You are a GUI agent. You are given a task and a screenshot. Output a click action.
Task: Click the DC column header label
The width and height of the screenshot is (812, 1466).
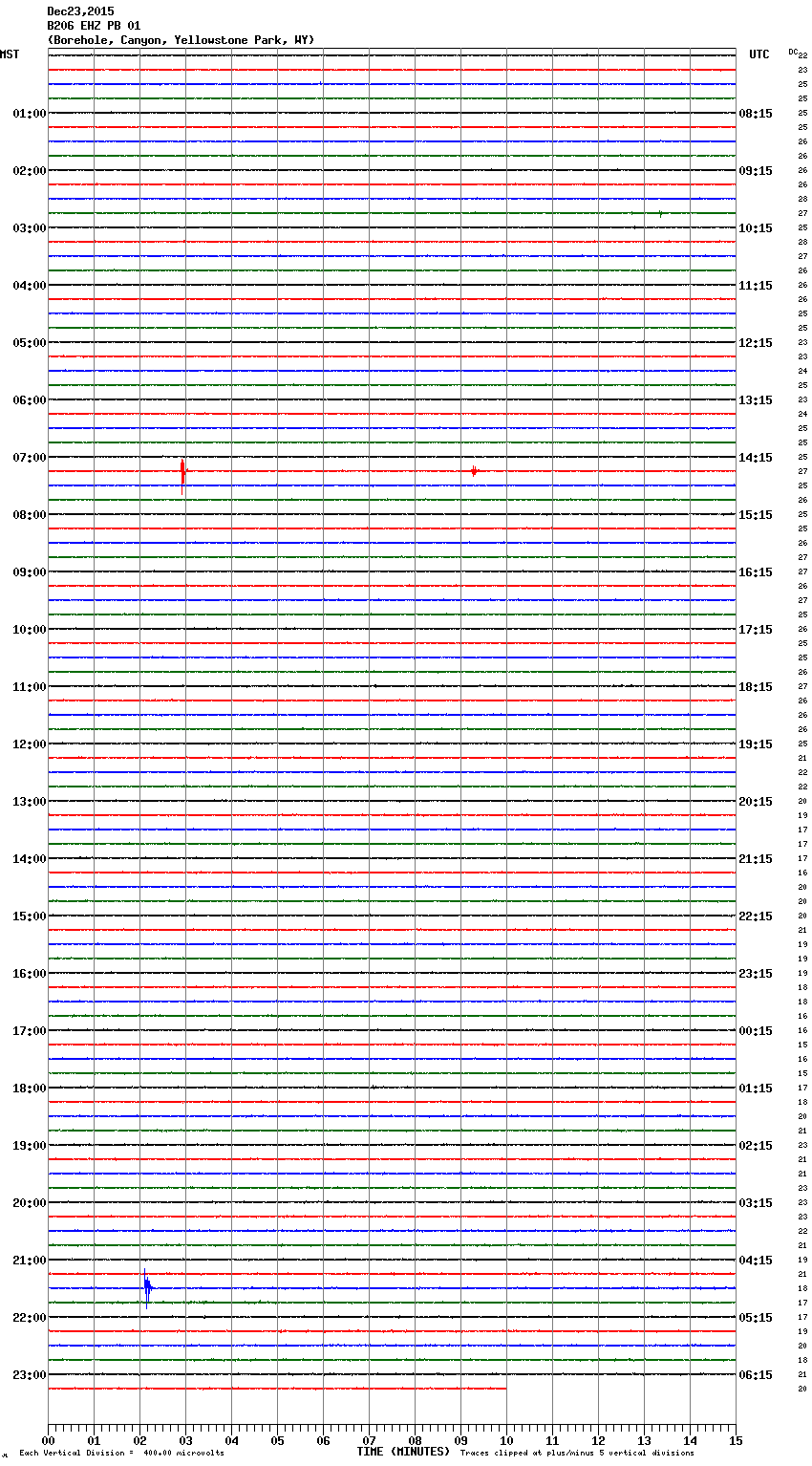pyautogui.click(x=793, y=52)
